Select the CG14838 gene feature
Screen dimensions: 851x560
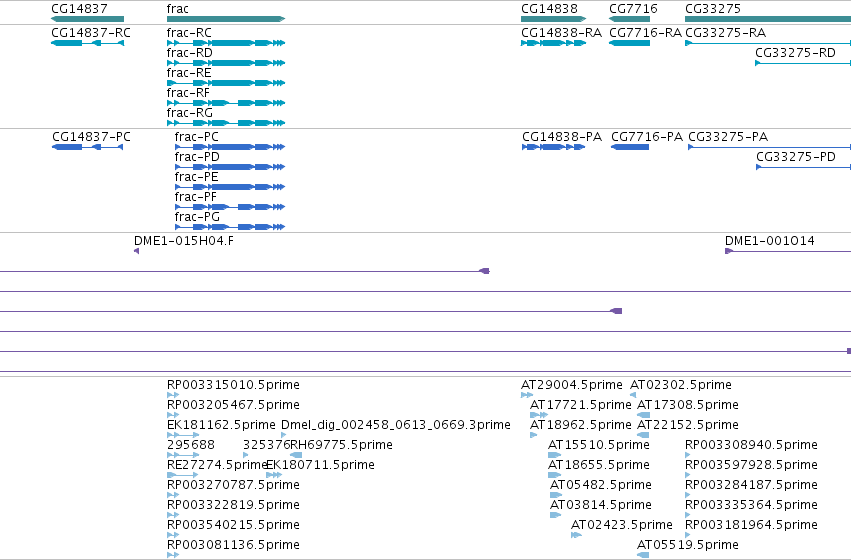pyautogui.click(x=554, y=19)
